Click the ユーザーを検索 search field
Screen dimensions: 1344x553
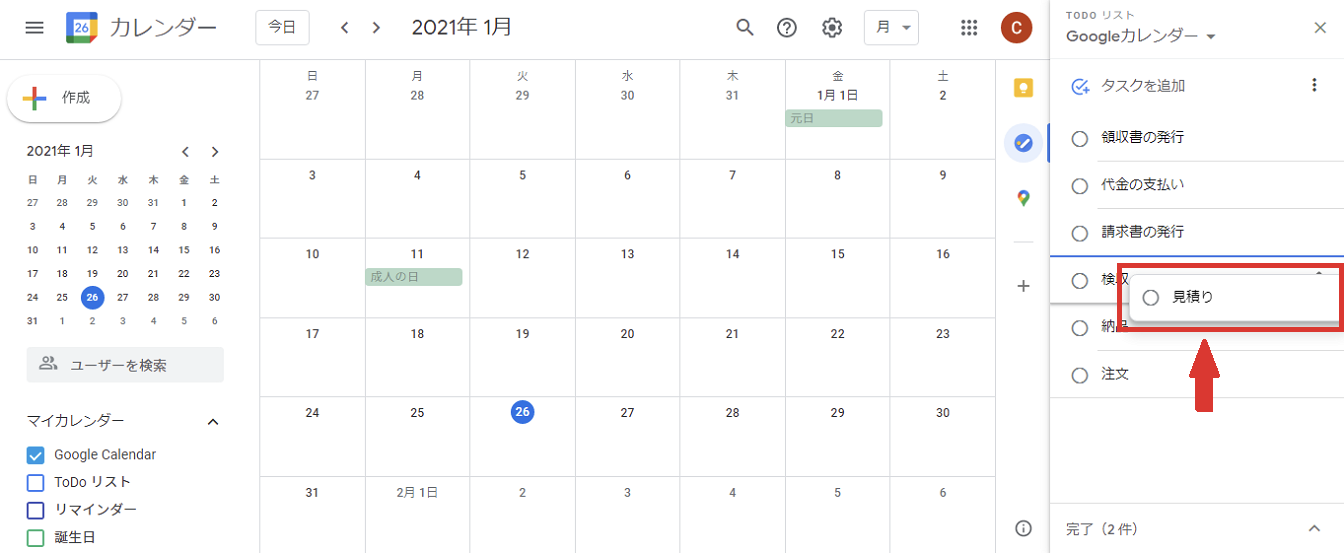coord(125,365)
